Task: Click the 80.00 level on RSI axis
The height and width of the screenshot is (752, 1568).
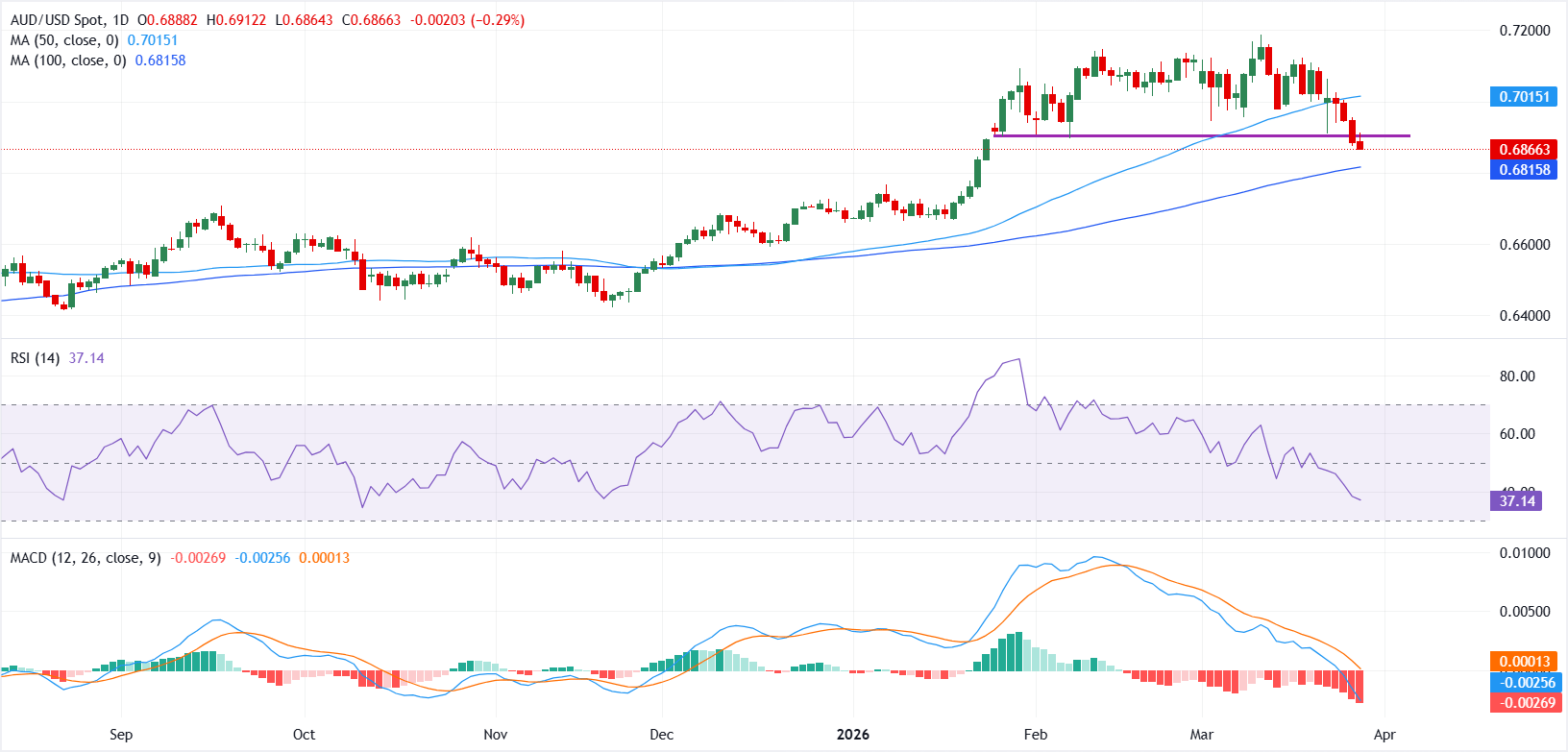Action: [x=1517, y=376]
